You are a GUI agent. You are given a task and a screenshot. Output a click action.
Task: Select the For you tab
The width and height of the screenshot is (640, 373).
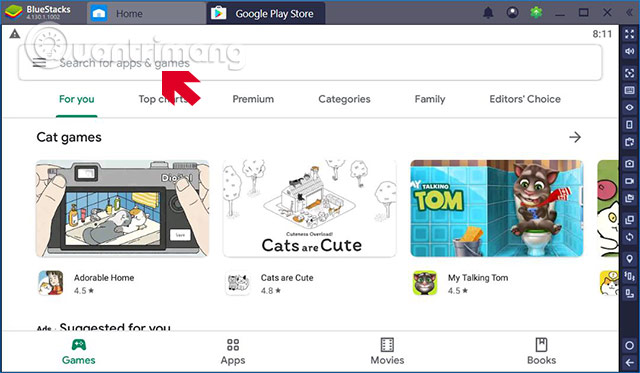[77, 99]
